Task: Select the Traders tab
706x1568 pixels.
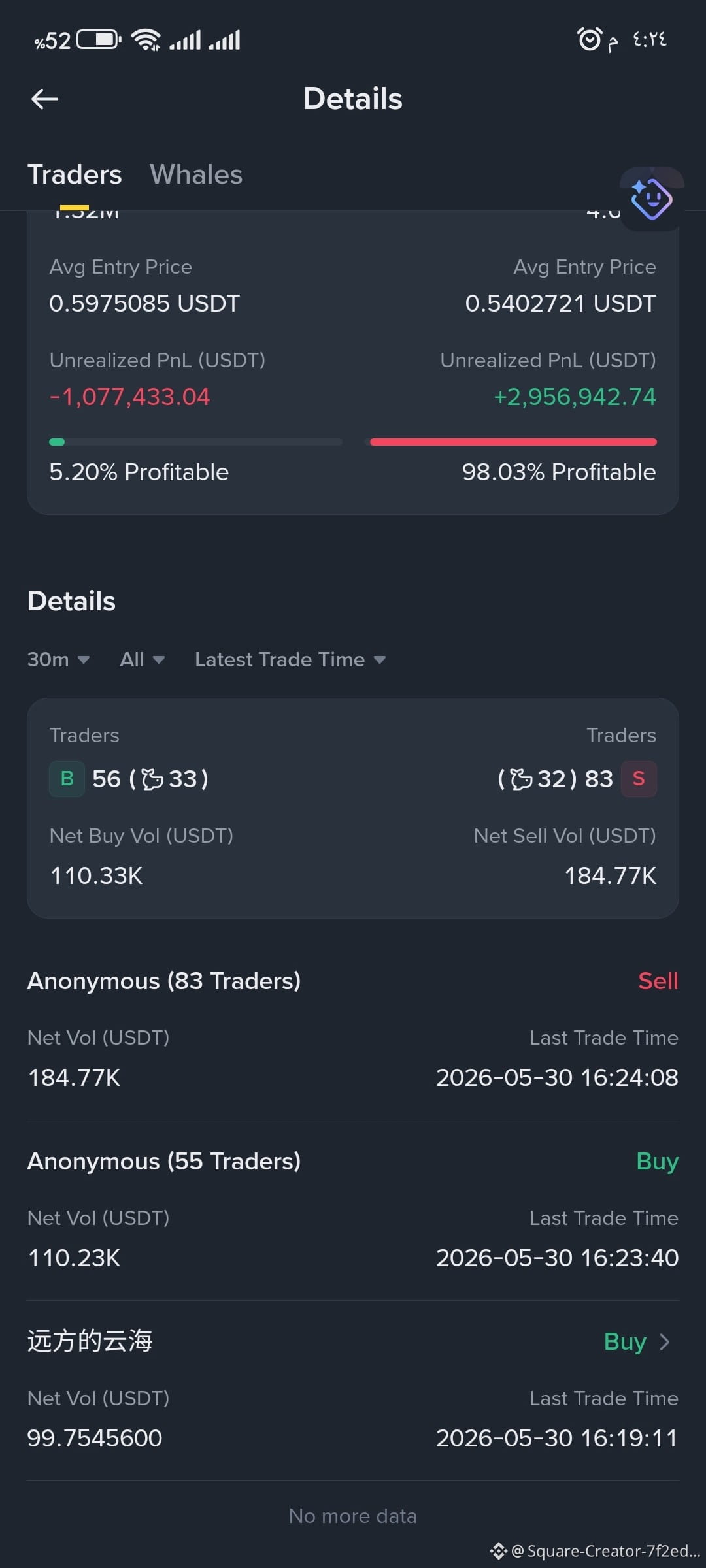Action: [75, 174]
